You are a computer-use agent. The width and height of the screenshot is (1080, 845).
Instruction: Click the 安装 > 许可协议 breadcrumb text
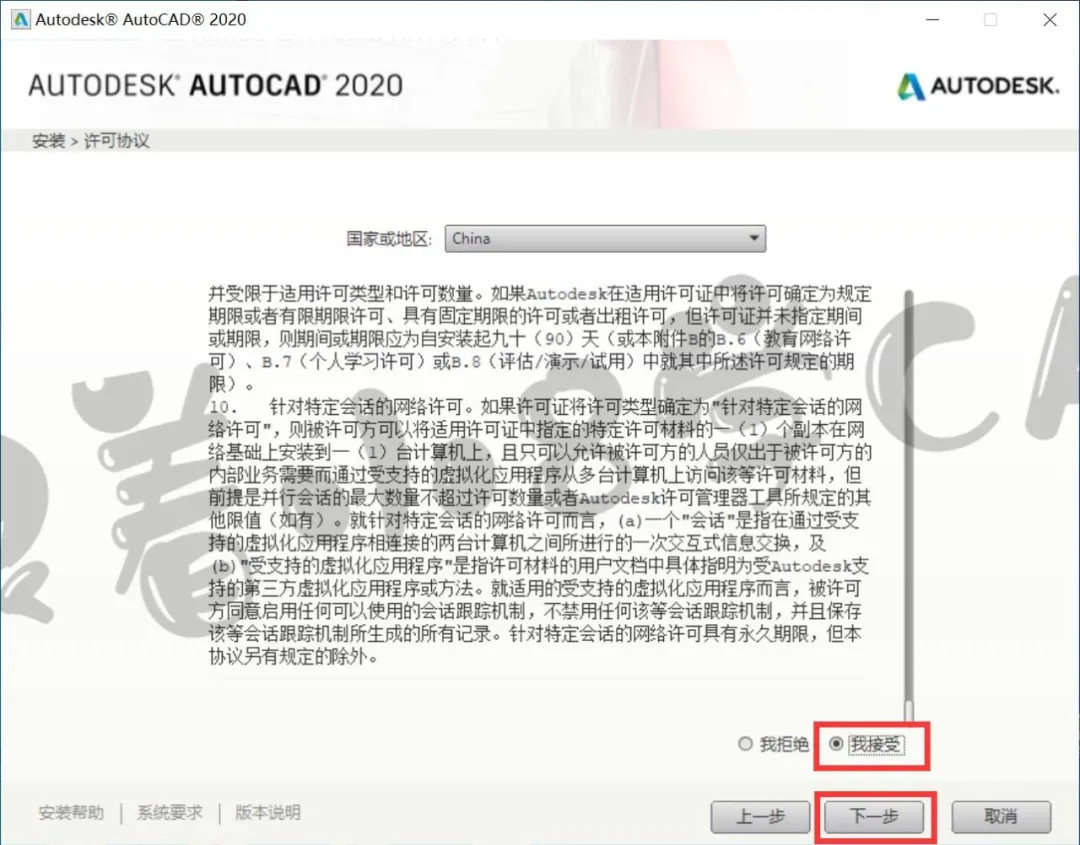point(90,140)
